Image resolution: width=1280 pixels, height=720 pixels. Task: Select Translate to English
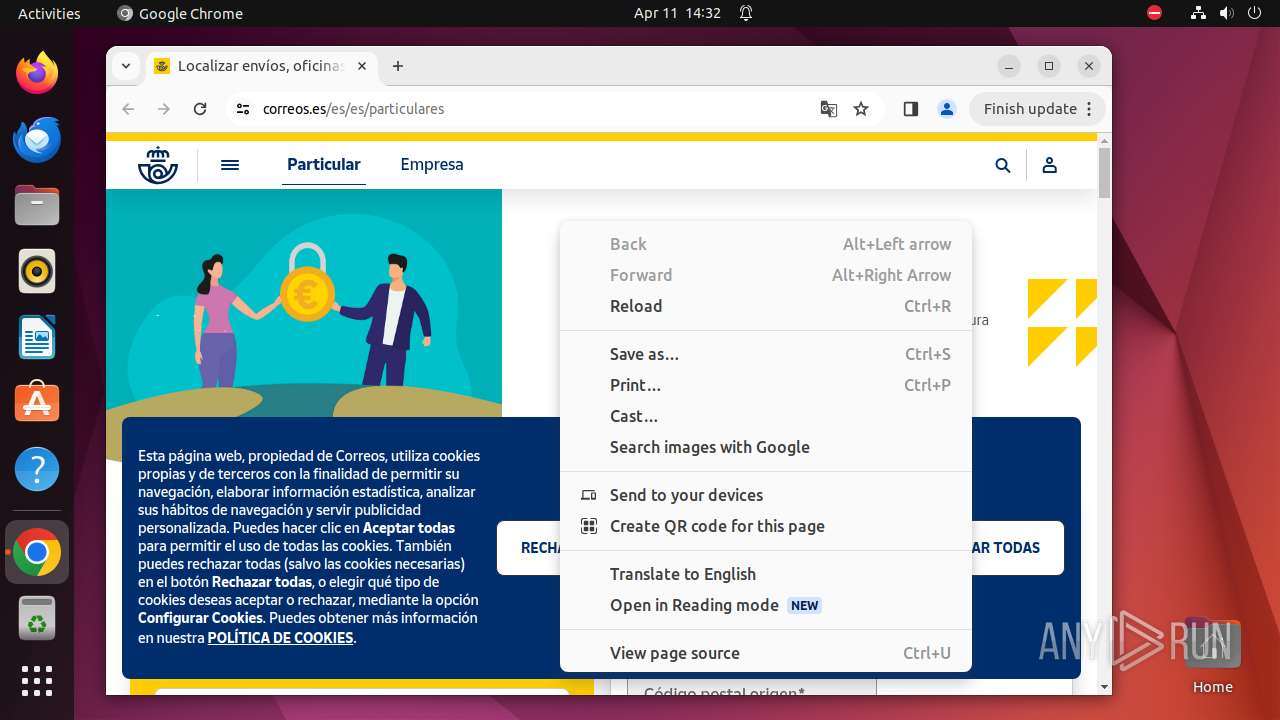point(766,574)
